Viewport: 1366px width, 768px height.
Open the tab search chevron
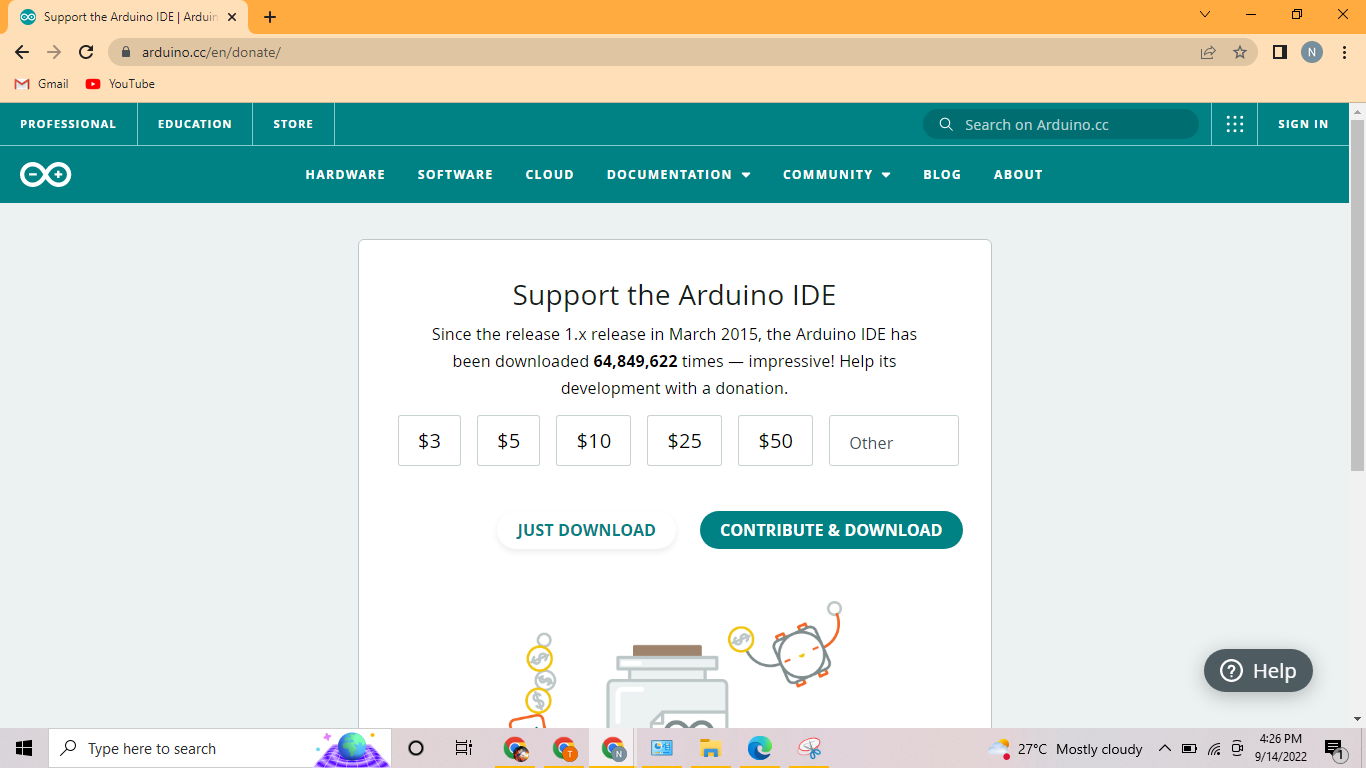coord(1205,14)
